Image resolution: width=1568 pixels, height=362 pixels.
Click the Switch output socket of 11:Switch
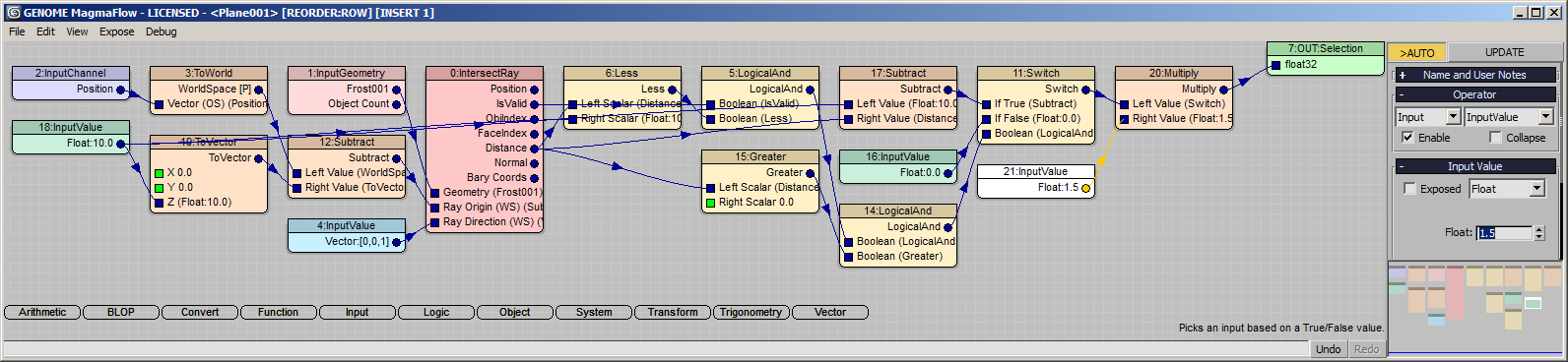click(1086, 90)
